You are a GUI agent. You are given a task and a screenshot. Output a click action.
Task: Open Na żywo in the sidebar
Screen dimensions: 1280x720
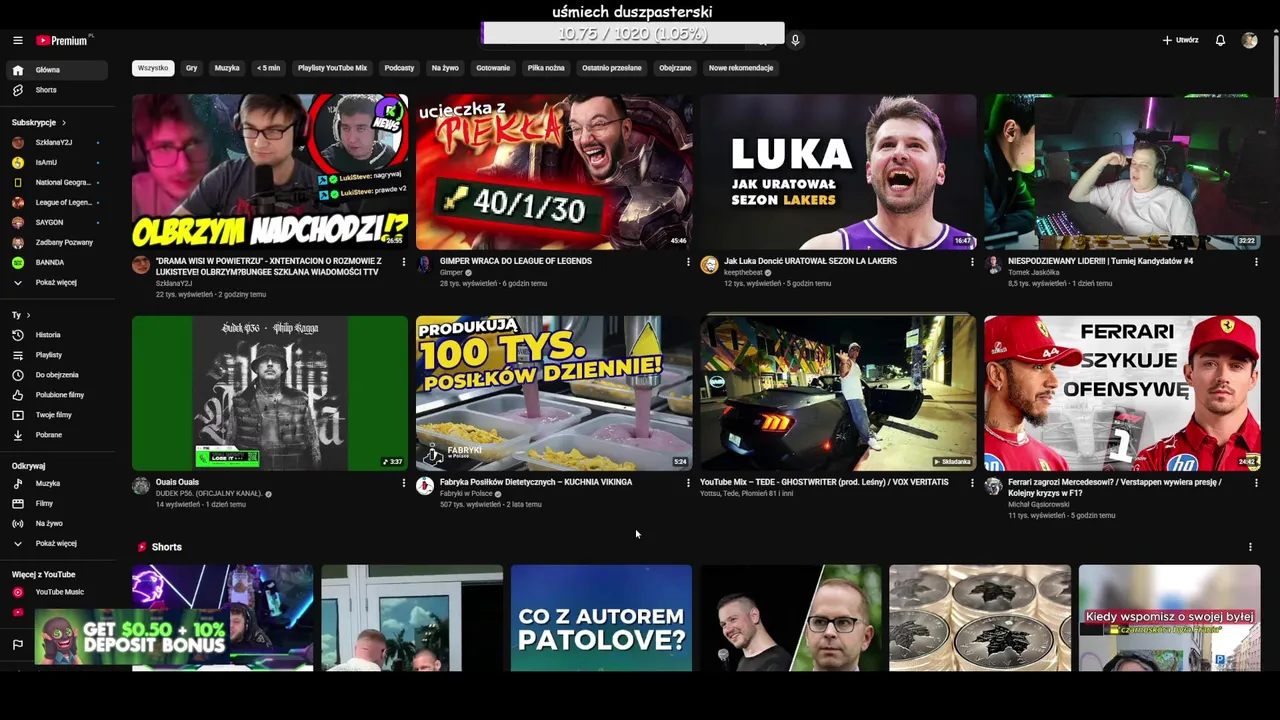tap(56, 523)
